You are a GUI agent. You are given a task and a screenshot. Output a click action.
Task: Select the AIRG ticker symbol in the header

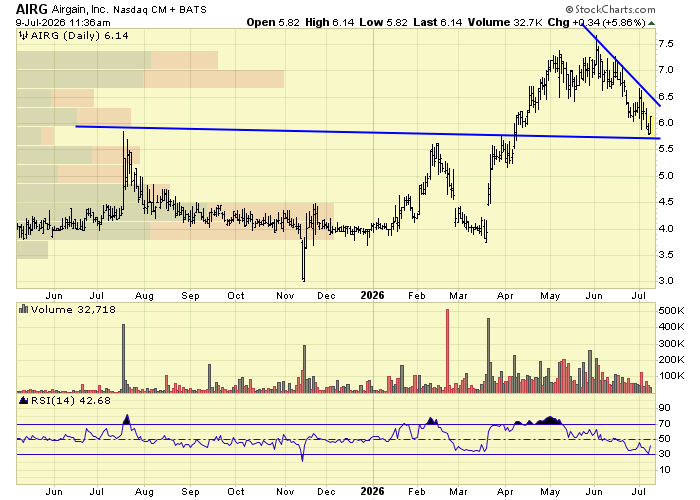tap(32, 9)
